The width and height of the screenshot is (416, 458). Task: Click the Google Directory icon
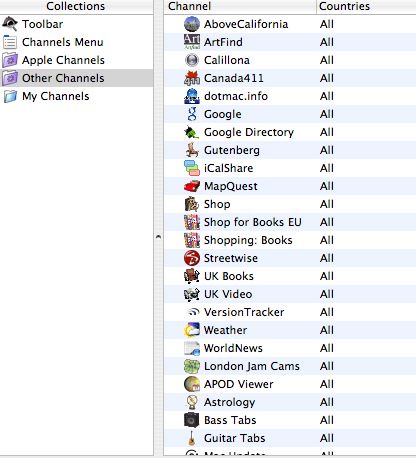pos(192,132)
